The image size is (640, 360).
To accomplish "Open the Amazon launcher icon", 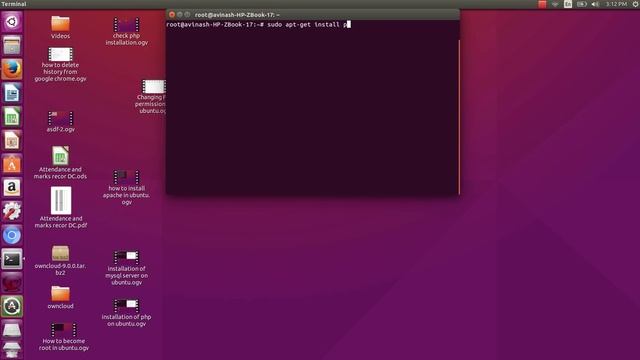I will coord(12,187).
